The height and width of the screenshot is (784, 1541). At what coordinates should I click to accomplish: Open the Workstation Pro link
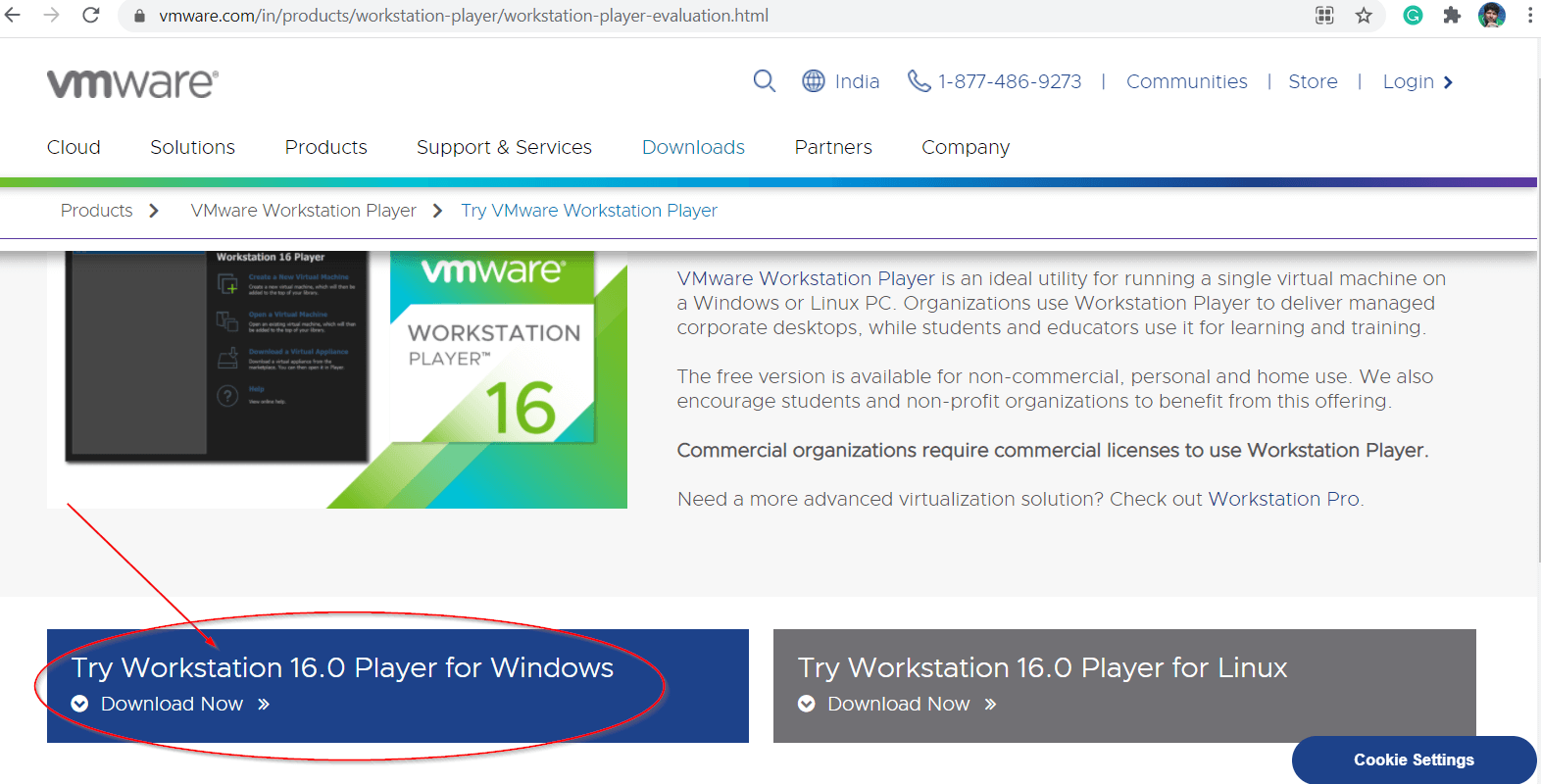click(x=1283, y=499)
